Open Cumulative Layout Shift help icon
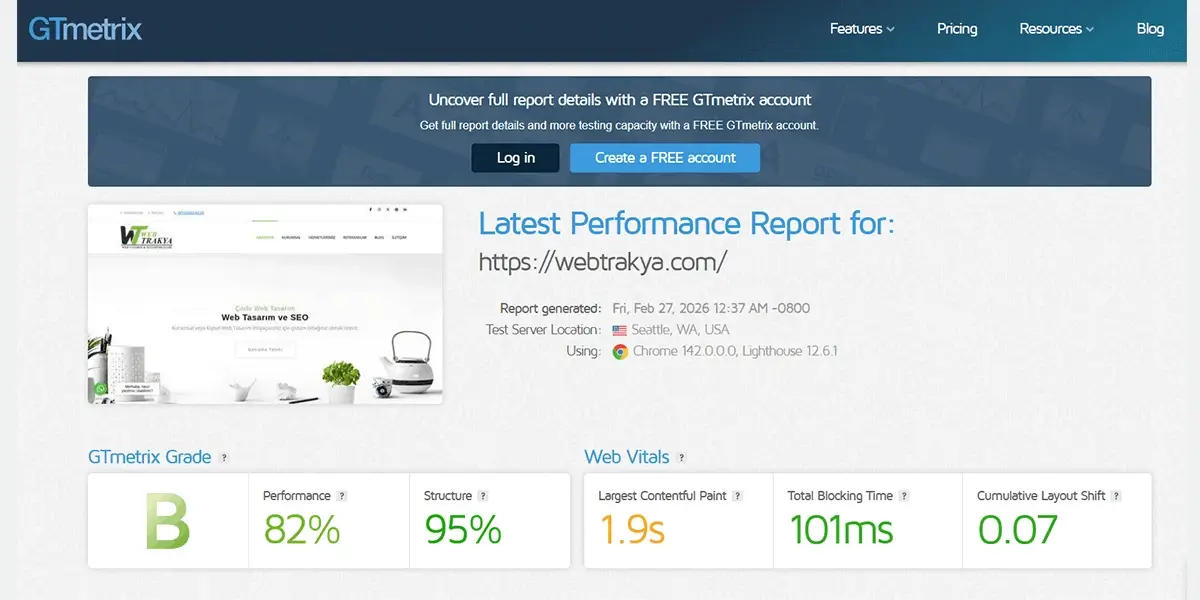The width and height of the screenshot is (1200, 600). pos(1116,496)
